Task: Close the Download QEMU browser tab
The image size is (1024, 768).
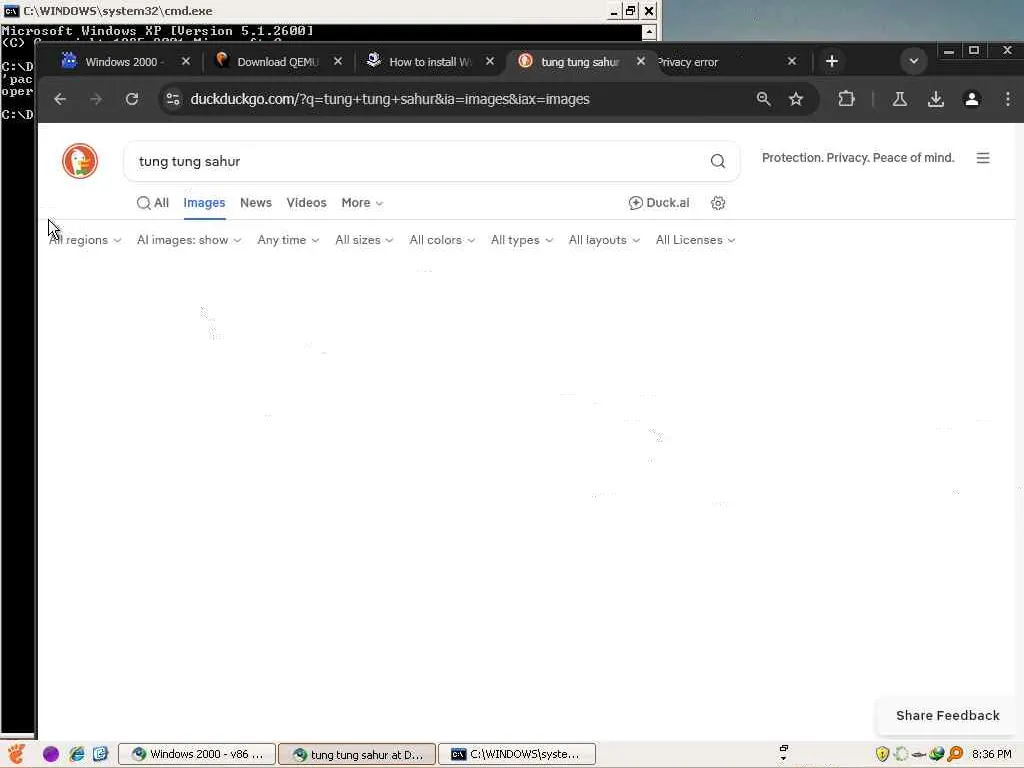Action: click(338, 61)
